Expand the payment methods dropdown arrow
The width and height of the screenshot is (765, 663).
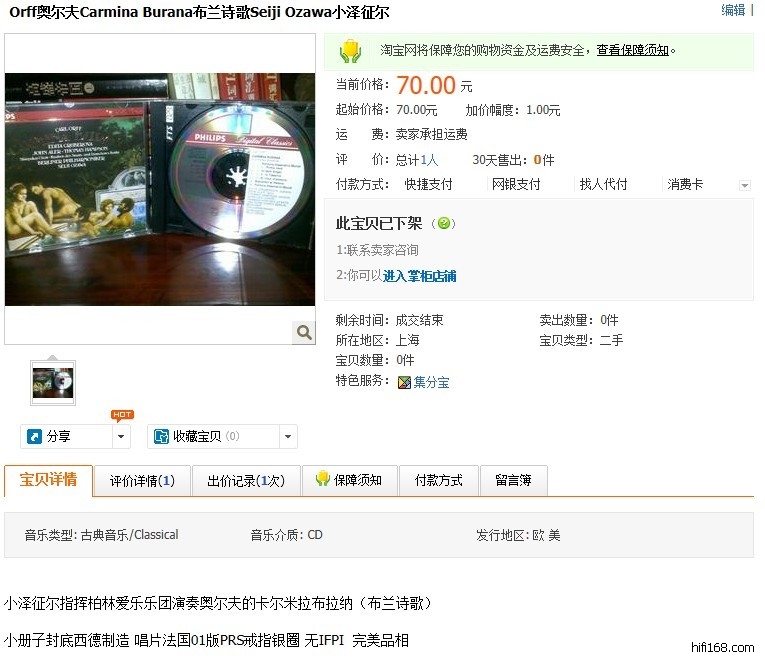[745, 185]
